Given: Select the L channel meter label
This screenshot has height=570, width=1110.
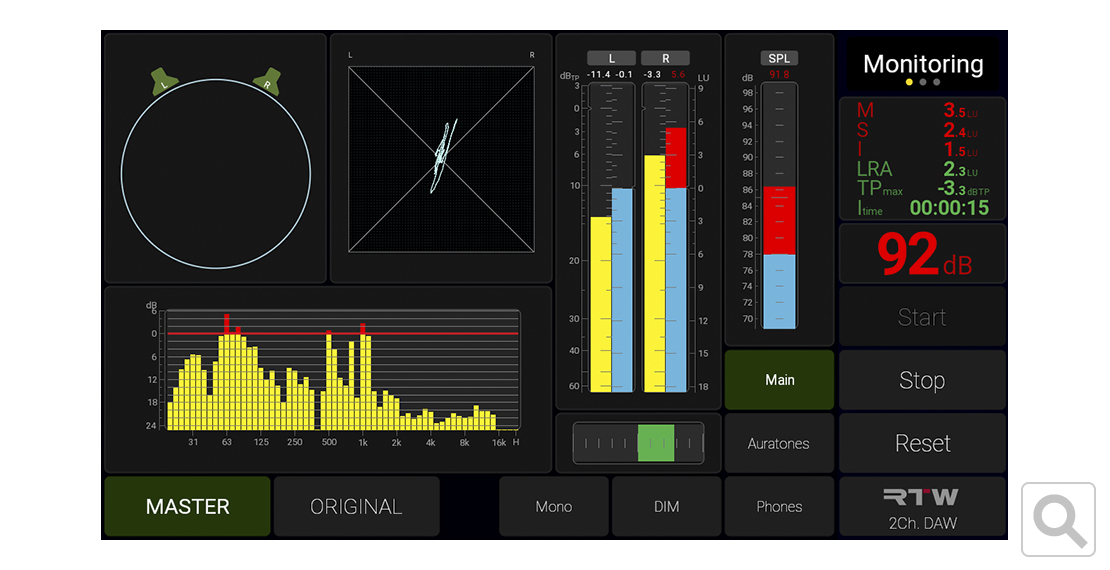Looking at the screenshot, I should coord(611,58).
